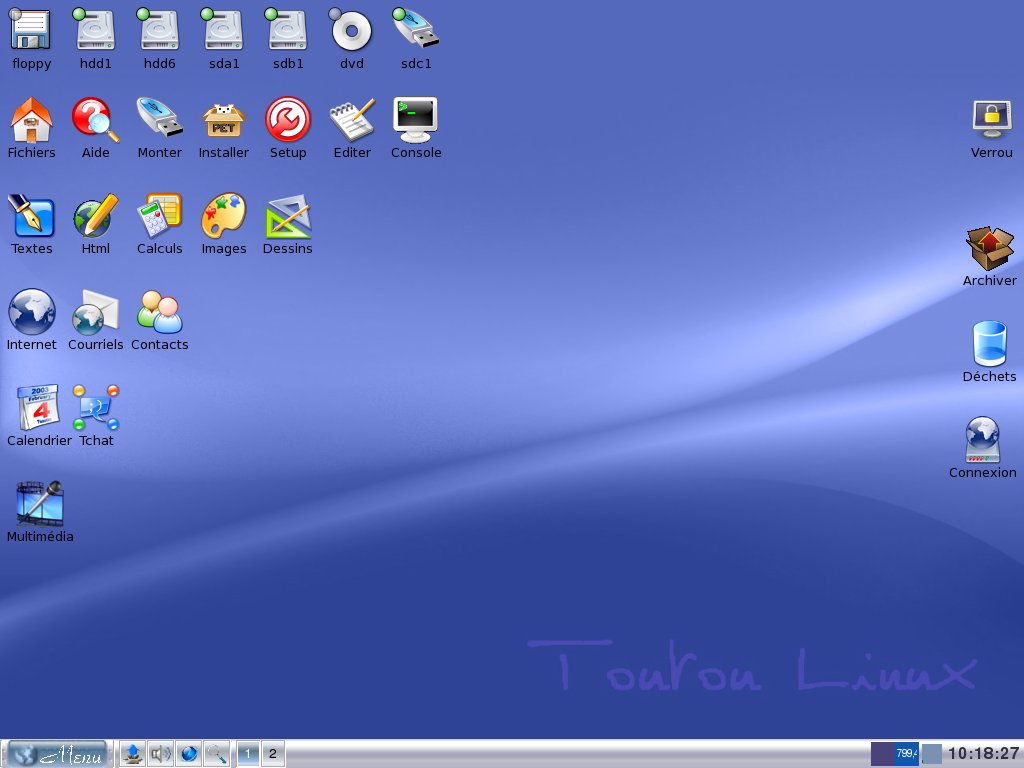The width and height of the screenshot is (1024, 768).
Task: Launch the Images paint palette icon
Action: click(x=223, y=216)
